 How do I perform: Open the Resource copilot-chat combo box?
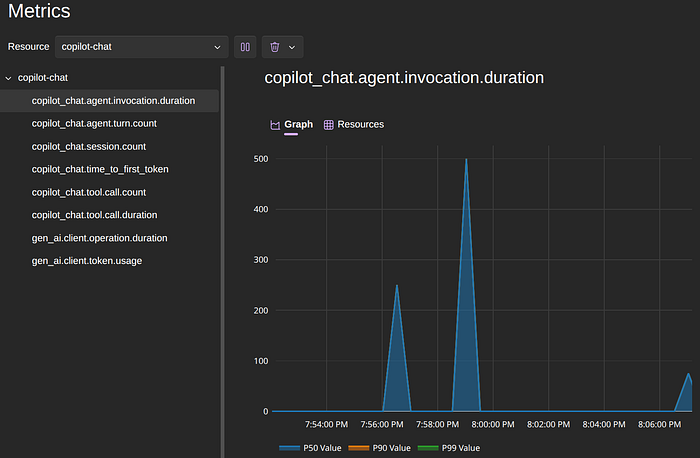click(142, 47)
